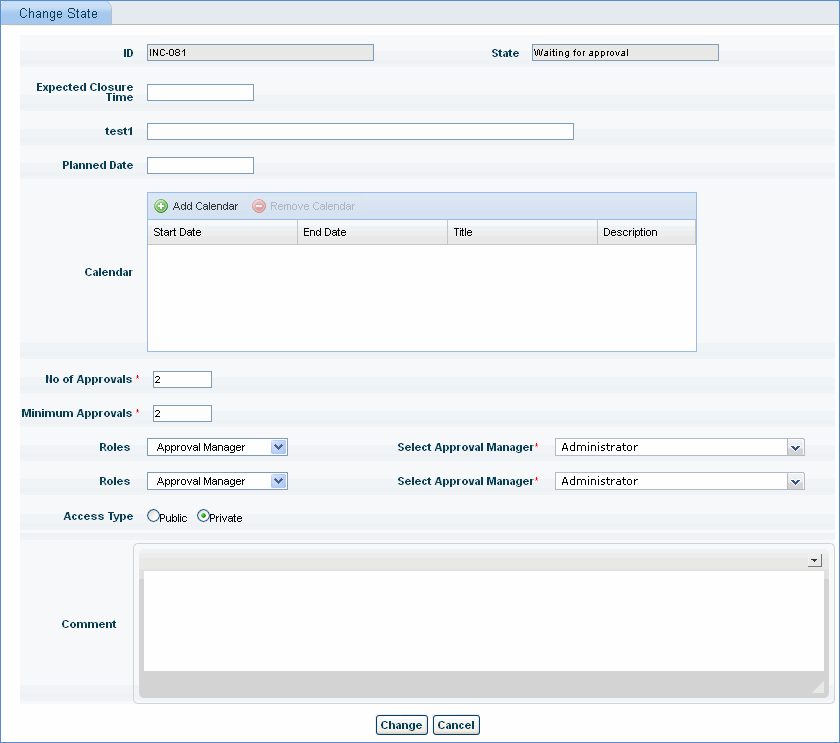840x743 pixels.
Task: Expand second Select Approval Manager combo box
Action: tap(795, 482)
